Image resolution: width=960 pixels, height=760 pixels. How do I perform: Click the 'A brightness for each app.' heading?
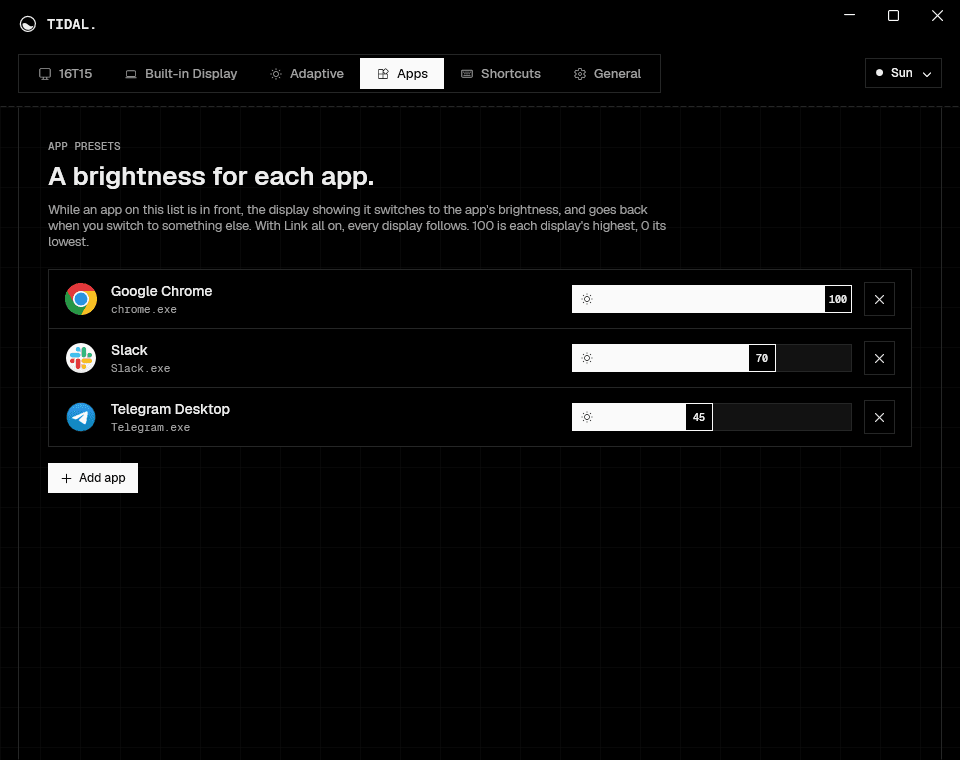(211, 176)
